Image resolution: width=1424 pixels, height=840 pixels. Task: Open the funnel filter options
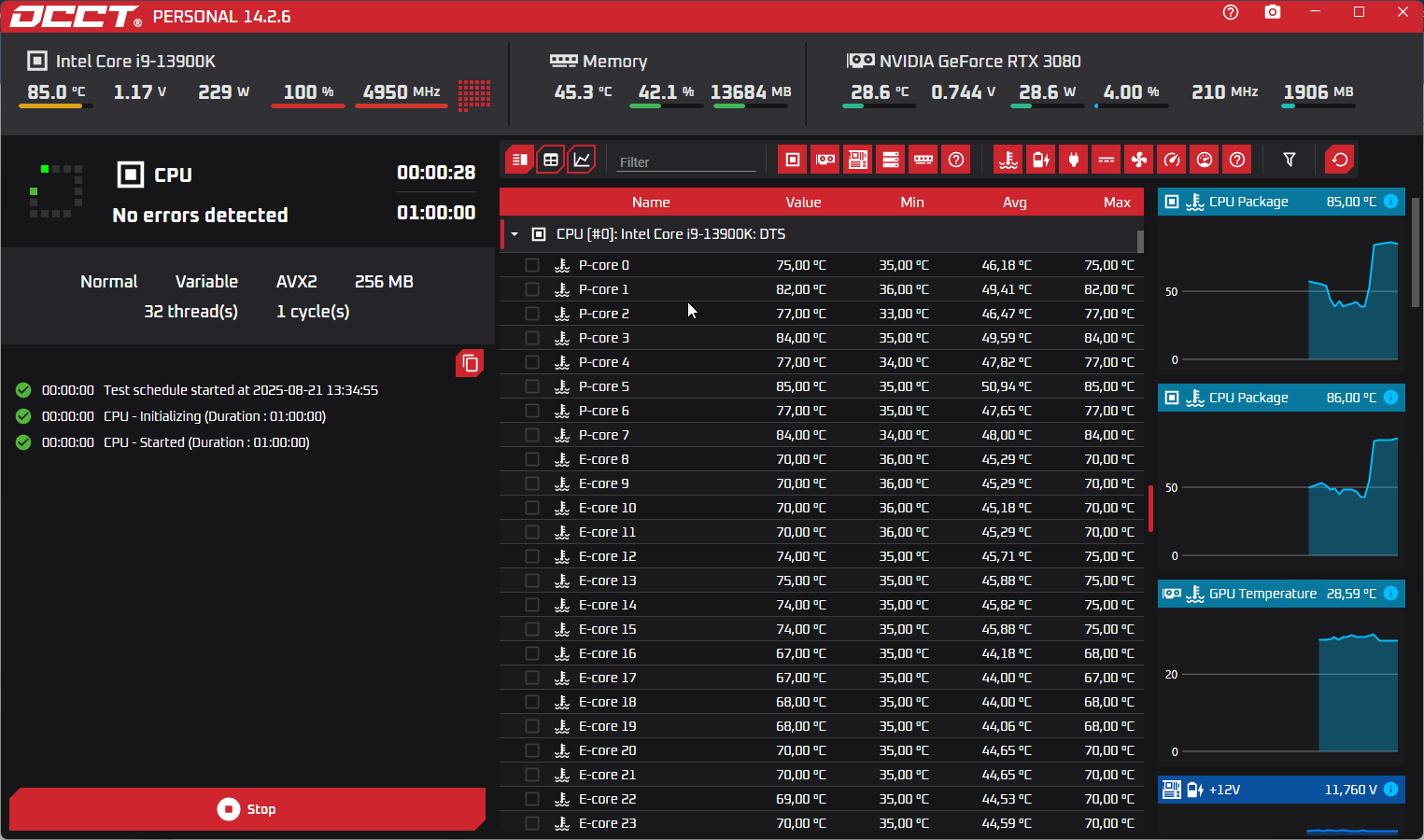(1290, 160)
